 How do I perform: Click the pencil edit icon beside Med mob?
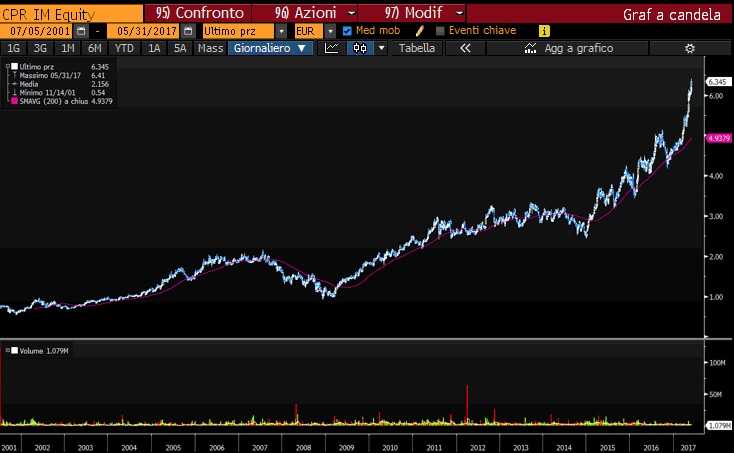tap(420, 31)
